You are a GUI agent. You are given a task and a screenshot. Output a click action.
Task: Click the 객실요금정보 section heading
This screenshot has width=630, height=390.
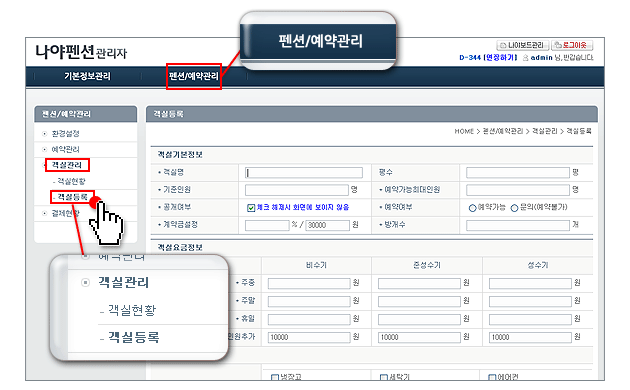click(x=180, y=247)
